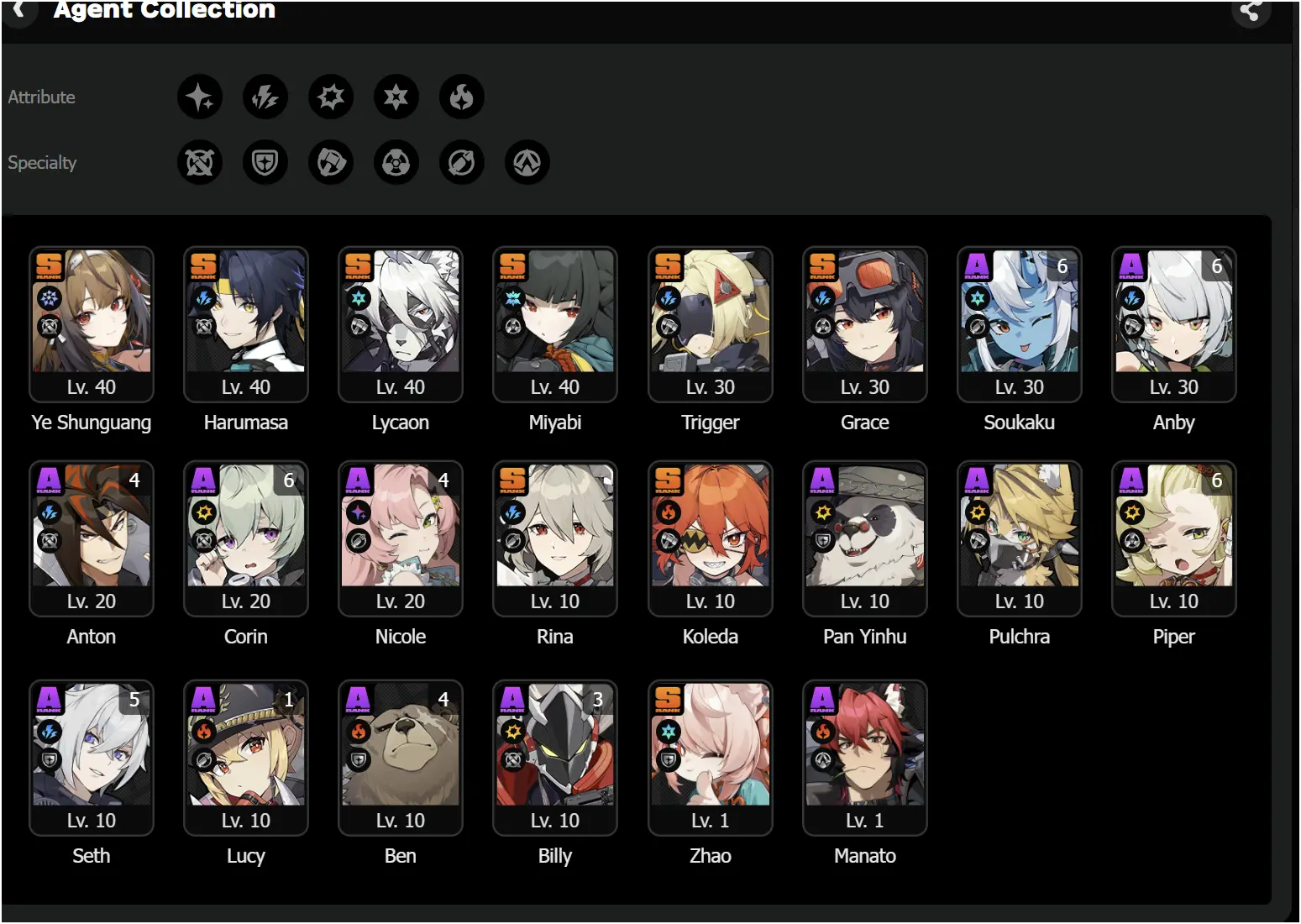The height and width of the screenshot is (924, 1301).
Task: Go back using the header chevron
Action: 19,10
